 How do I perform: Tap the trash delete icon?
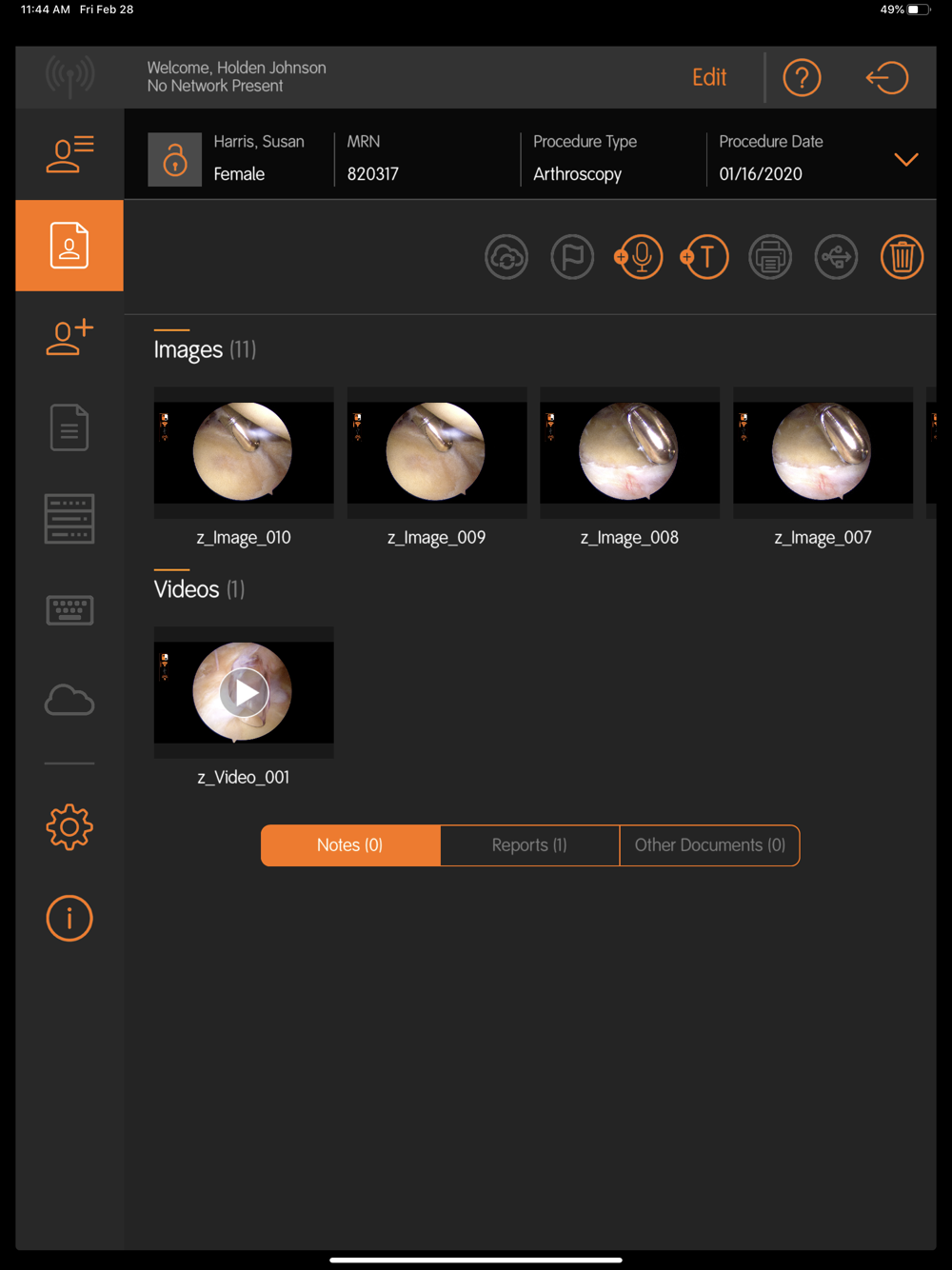902,257
